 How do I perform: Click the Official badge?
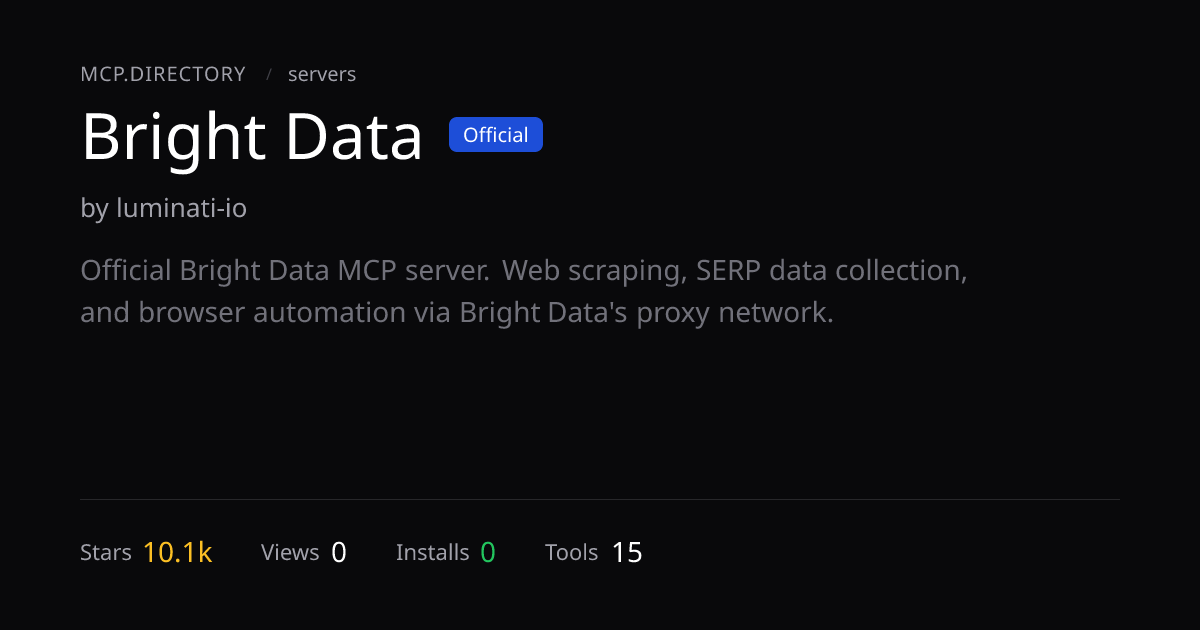point(496,135)
